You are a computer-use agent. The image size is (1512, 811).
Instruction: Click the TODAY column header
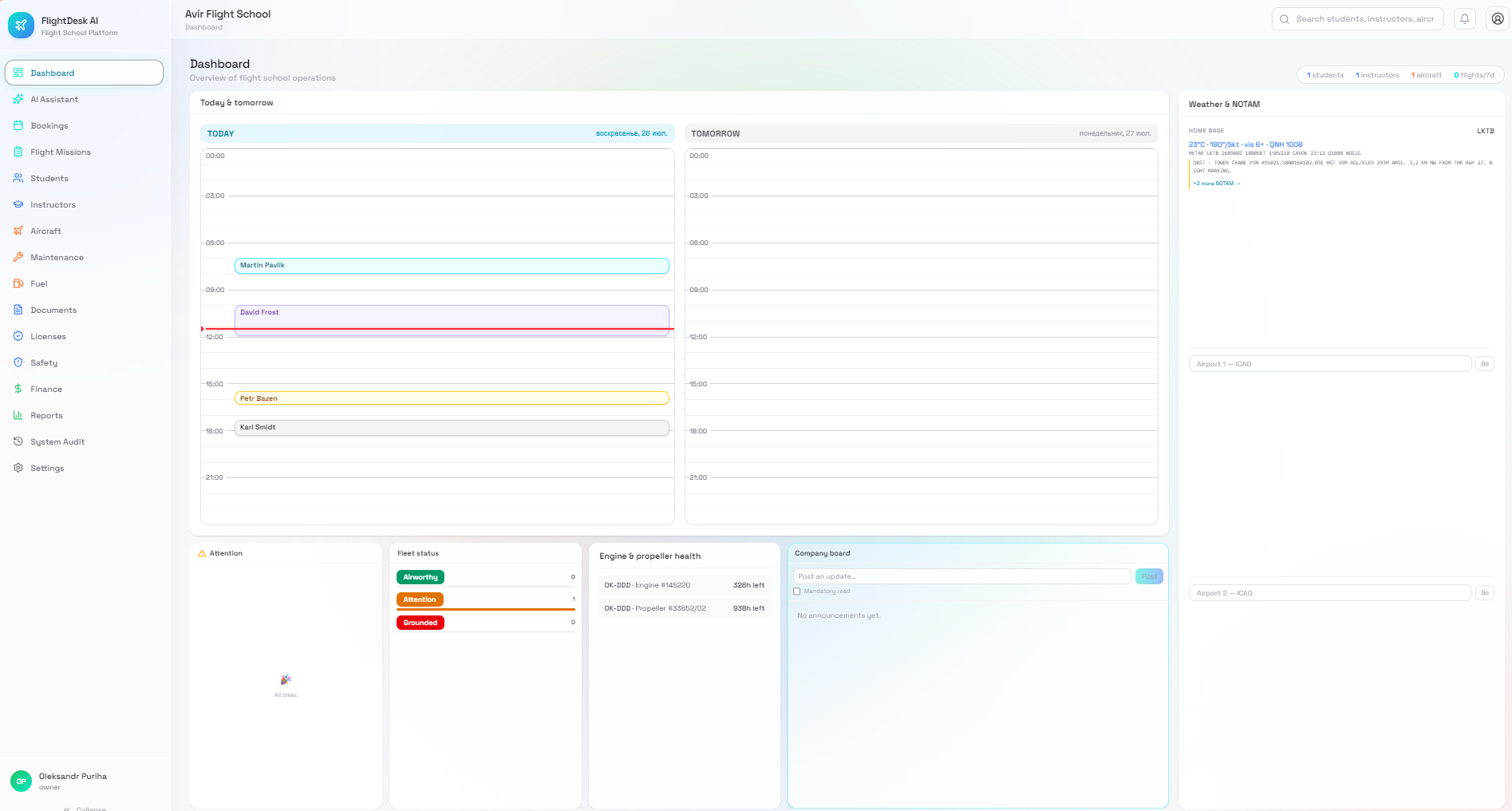[x=437, y=133]
